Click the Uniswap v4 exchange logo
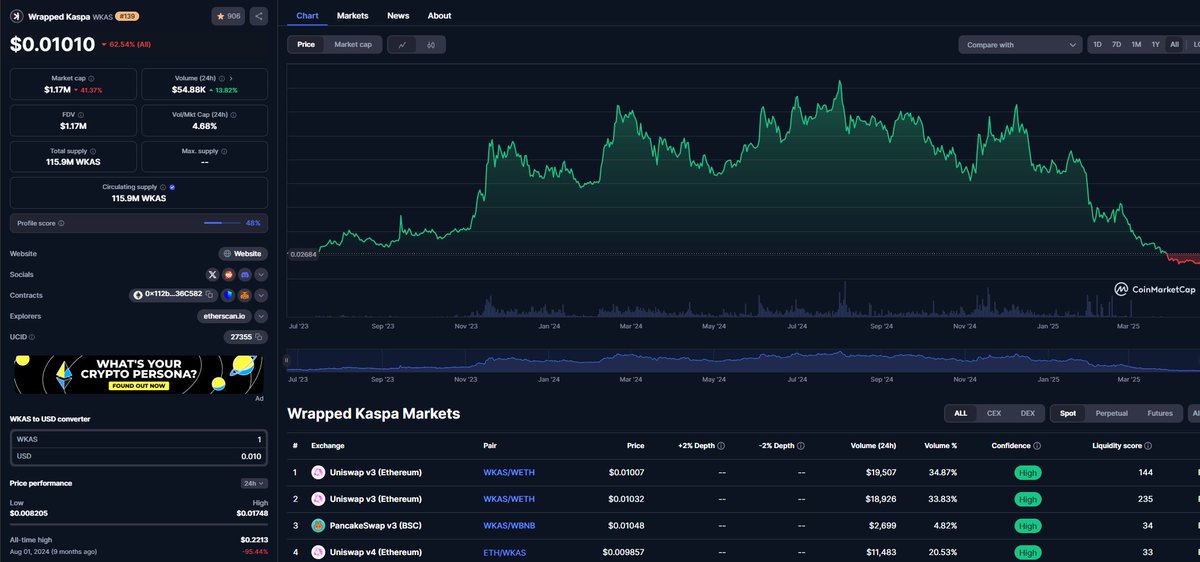This screenshot has height=562, width=1200. (318, 552)
